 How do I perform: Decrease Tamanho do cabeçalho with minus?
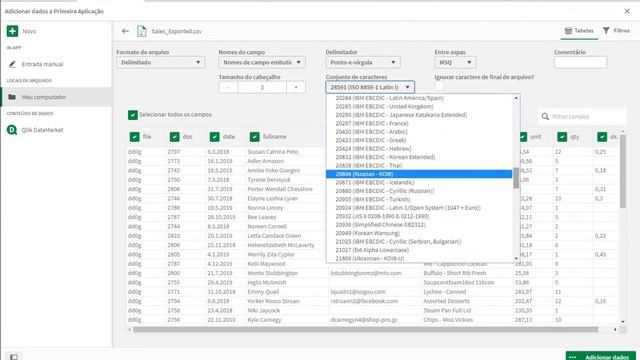pos(228,87)
